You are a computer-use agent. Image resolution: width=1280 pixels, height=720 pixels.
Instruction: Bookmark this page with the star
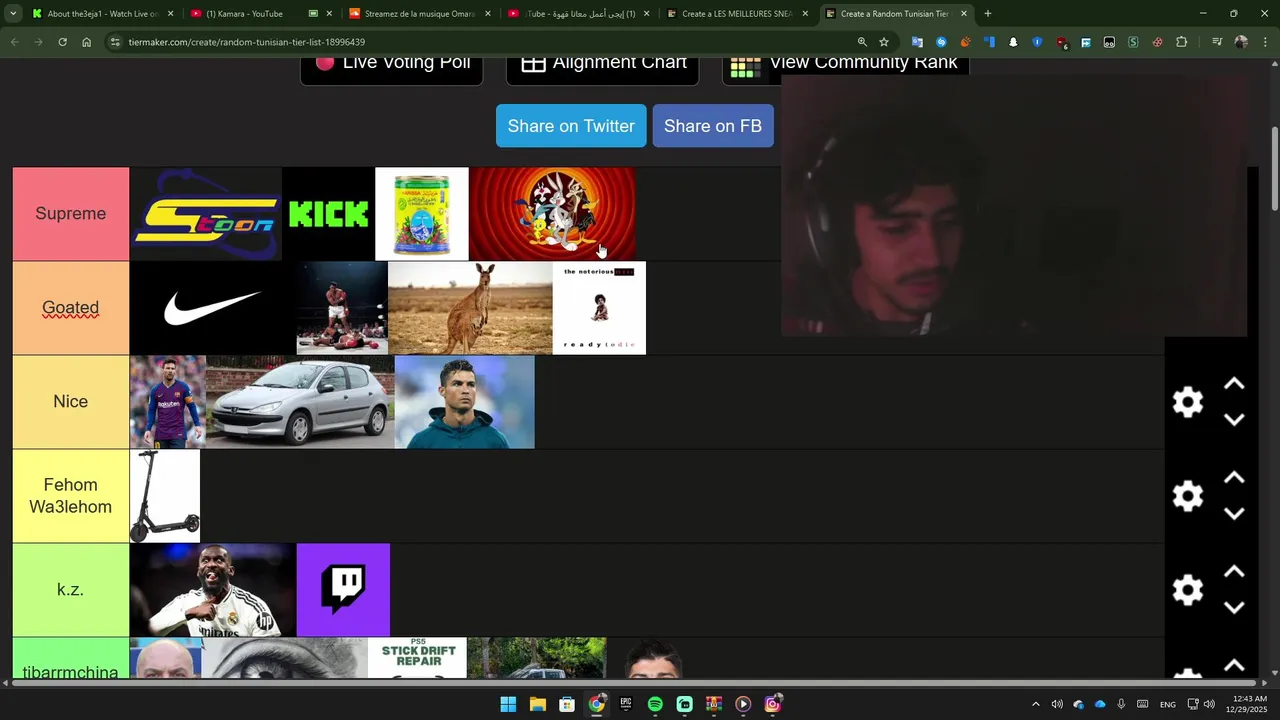884,42
